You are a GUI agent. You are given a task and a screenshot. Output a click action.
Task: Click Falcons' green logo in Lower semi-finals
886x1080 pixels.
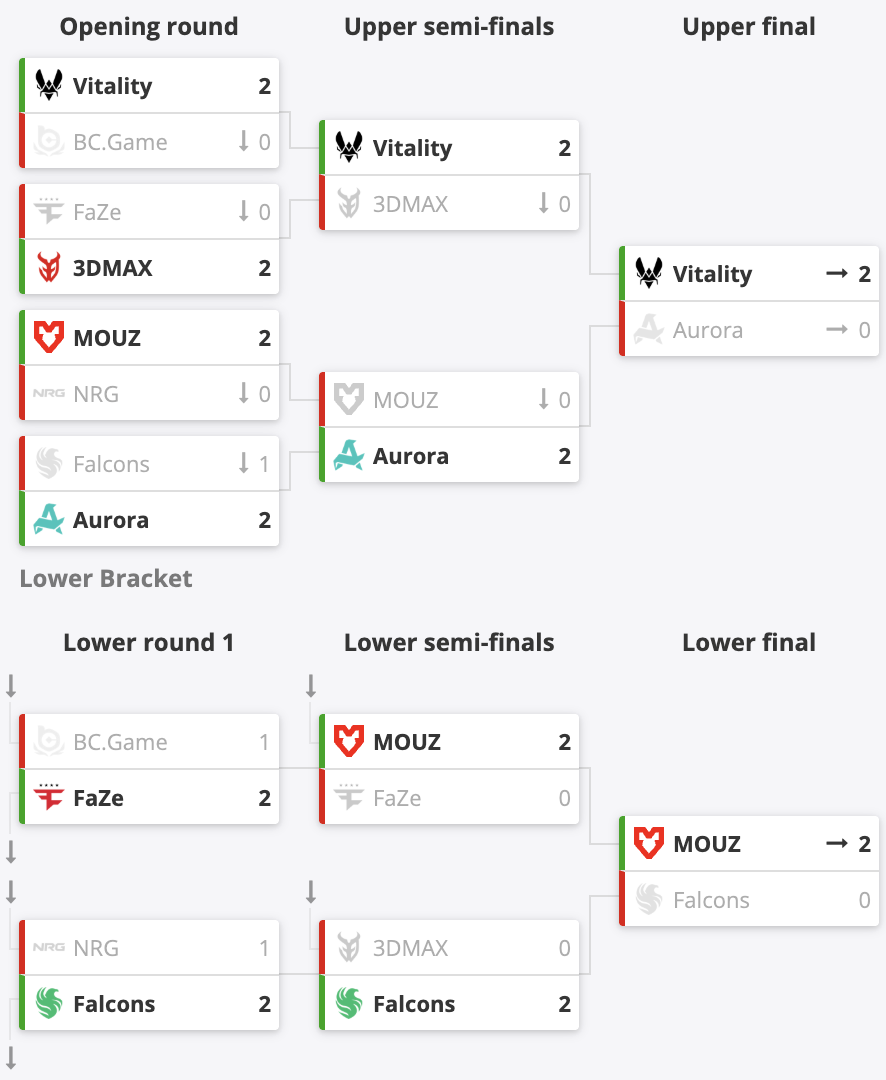click(349, 1004)
